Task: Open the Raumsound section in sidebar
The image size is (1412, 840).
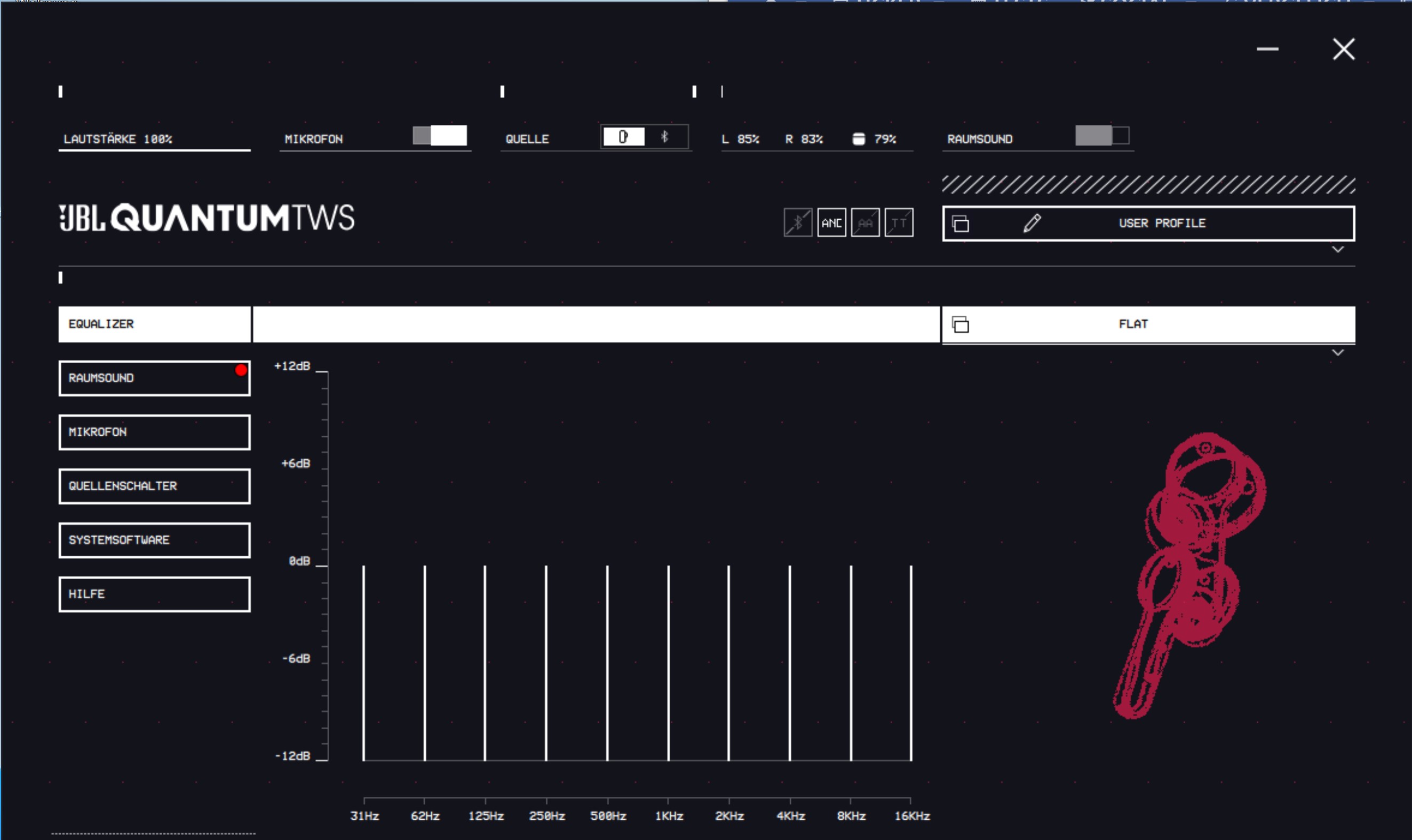Action: pos(154,378)
